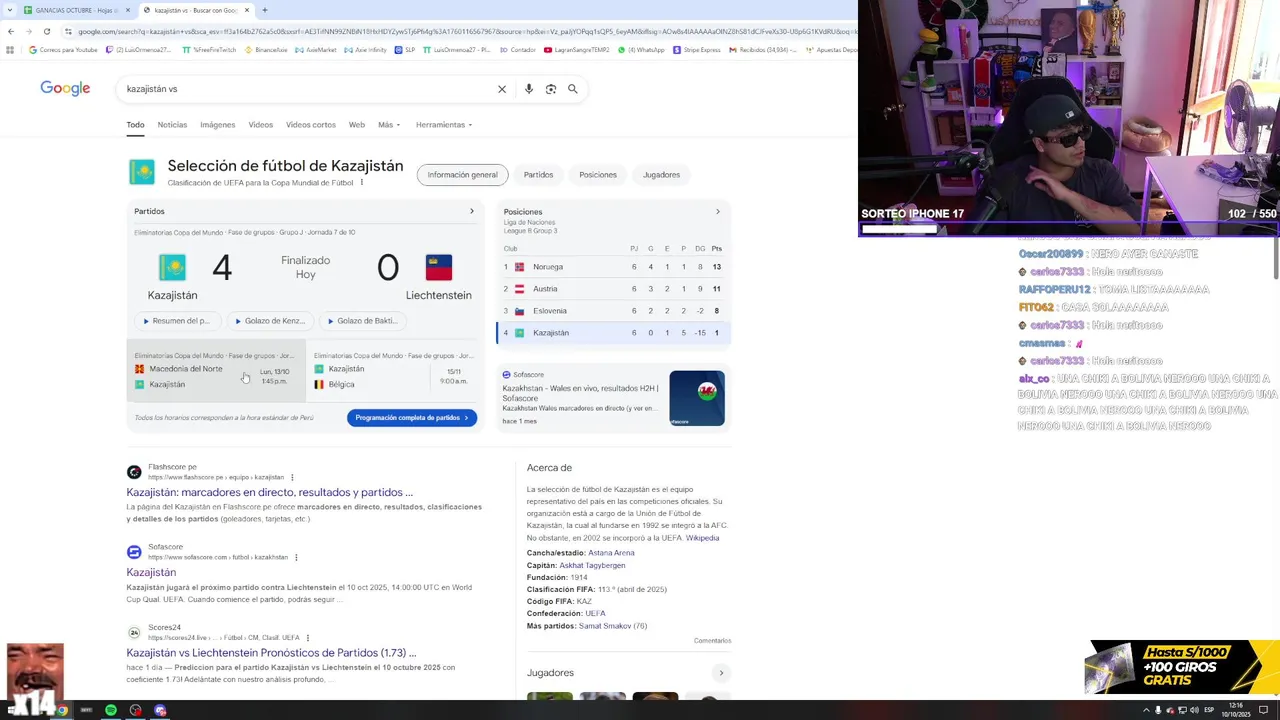Open the tab search dropdown arrow
1280x720 pixels.
[9, 10]
